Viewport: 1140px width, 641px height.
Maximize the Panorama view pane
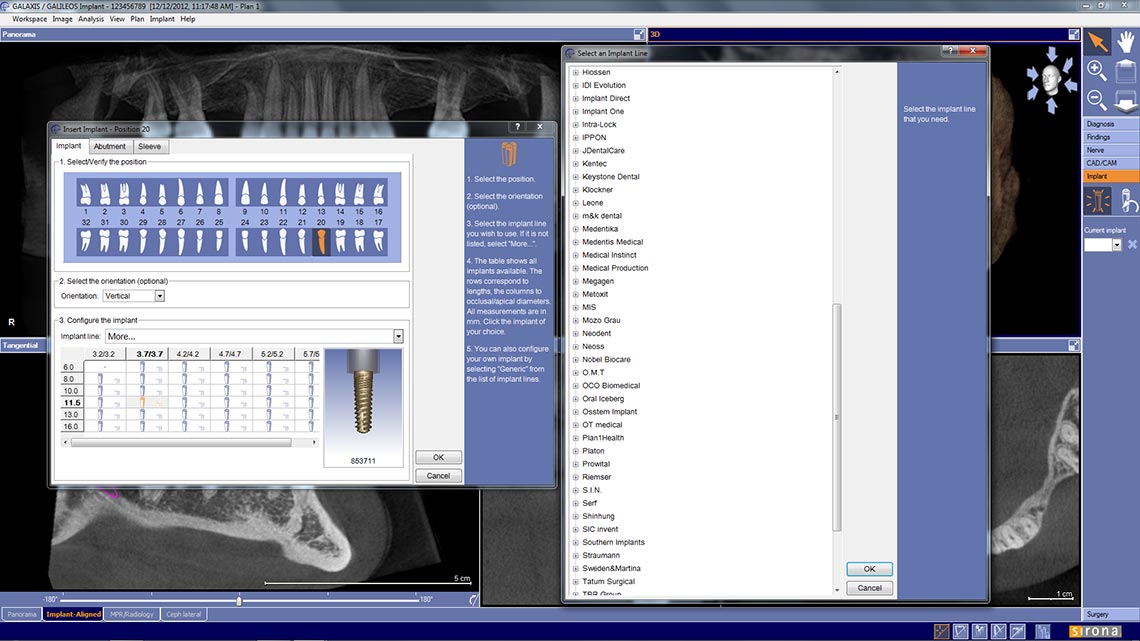pyautogui.click(x=638, y=34)
